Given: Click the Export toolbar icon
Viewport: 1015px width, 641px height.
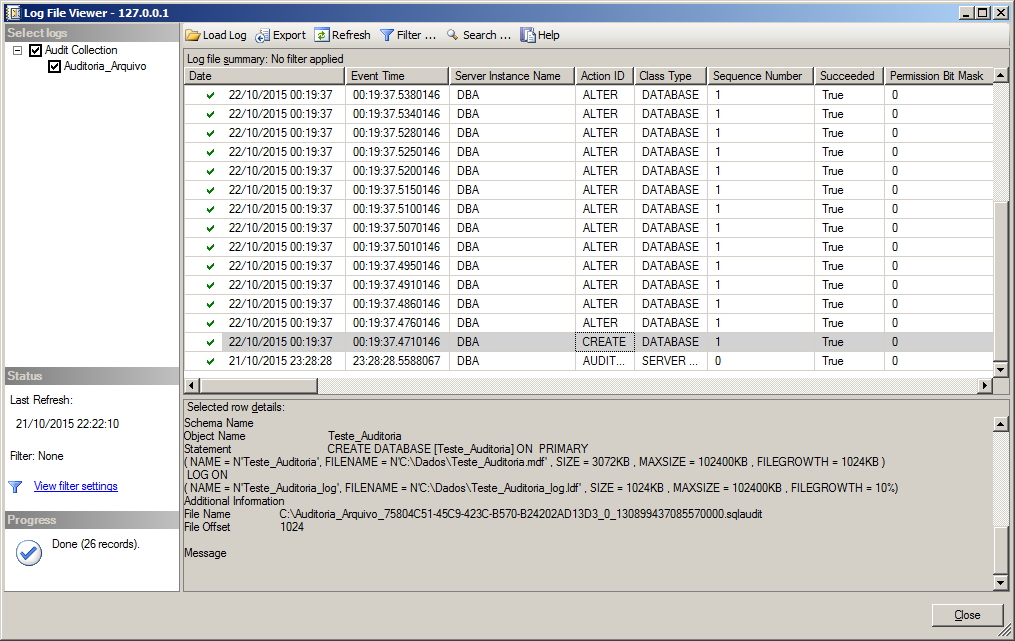Looking at the screenshot, I should 262,36.
